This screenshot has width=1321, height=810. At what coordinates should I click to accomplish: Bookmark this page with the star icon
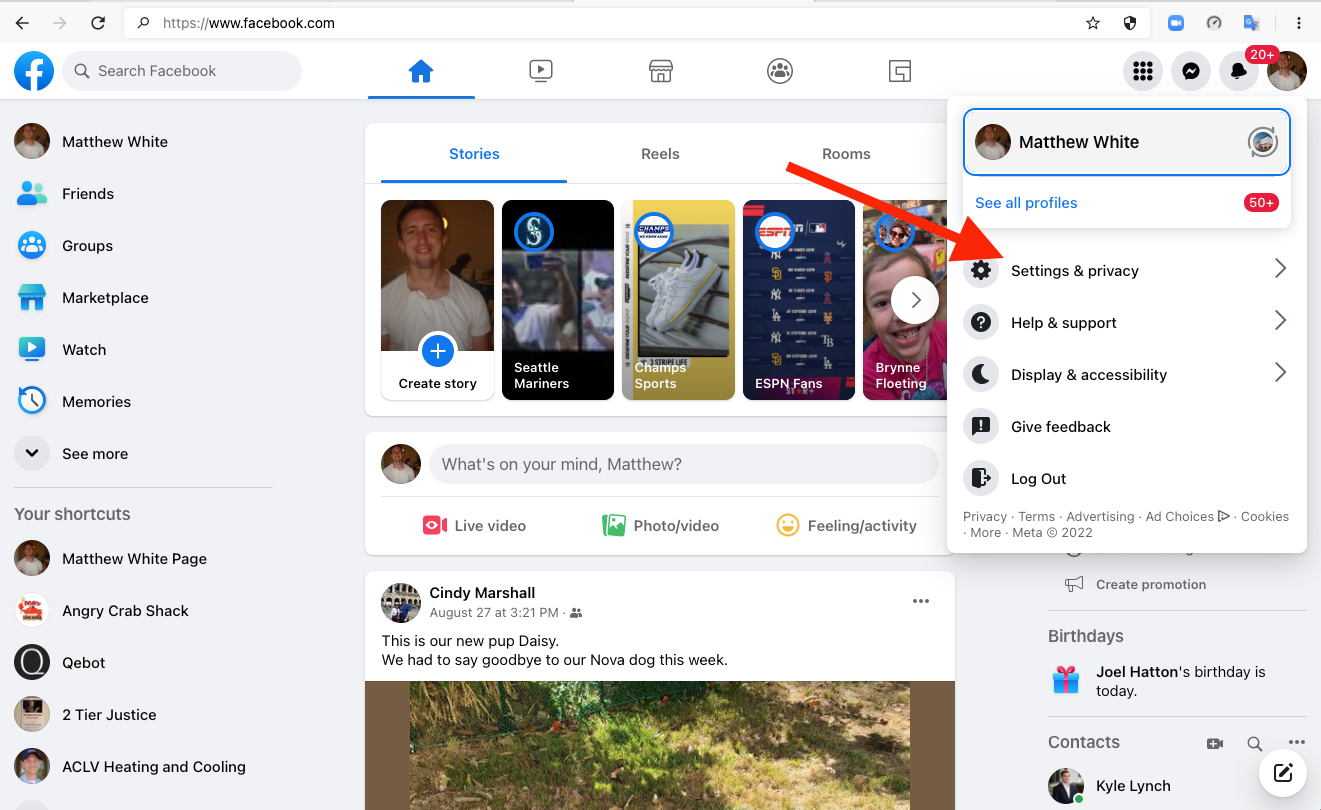tap(1093, 23)
